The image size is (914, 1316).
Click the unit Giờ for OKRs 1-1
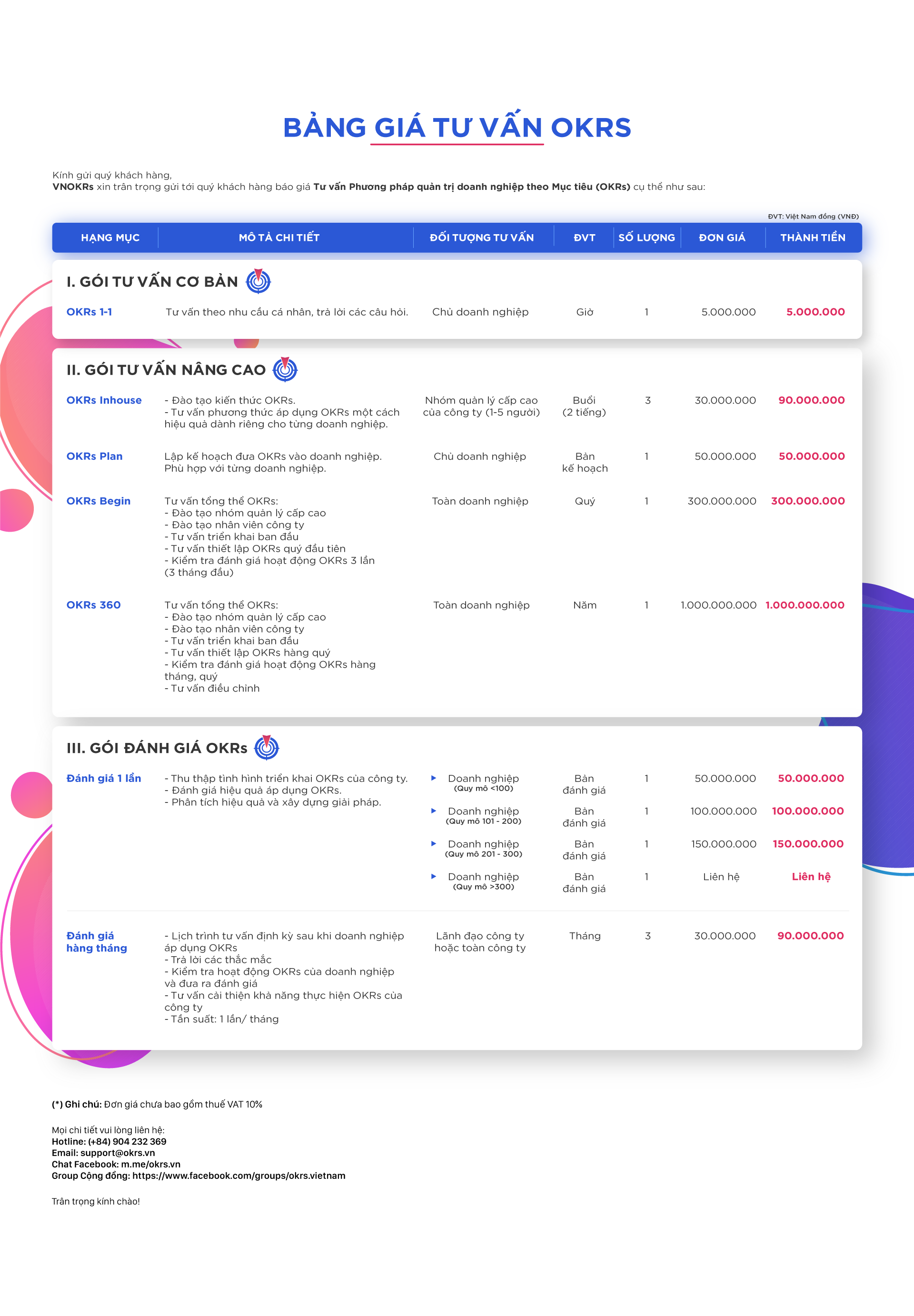point(585,312)
